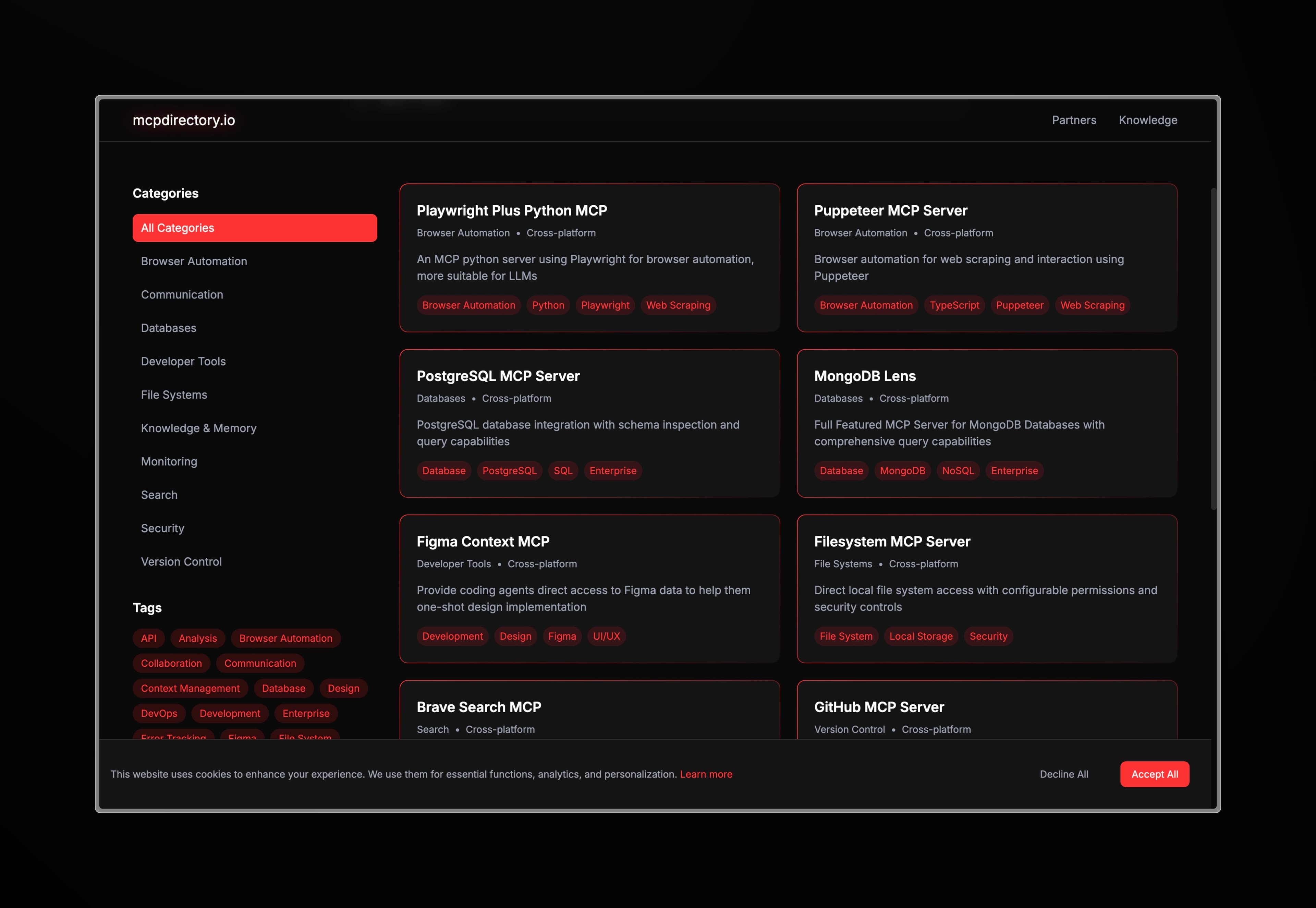Click Web Scraping tag on Playwright Plus card
The height and width of the screenshot is (908, 1316).
[678, 305]
